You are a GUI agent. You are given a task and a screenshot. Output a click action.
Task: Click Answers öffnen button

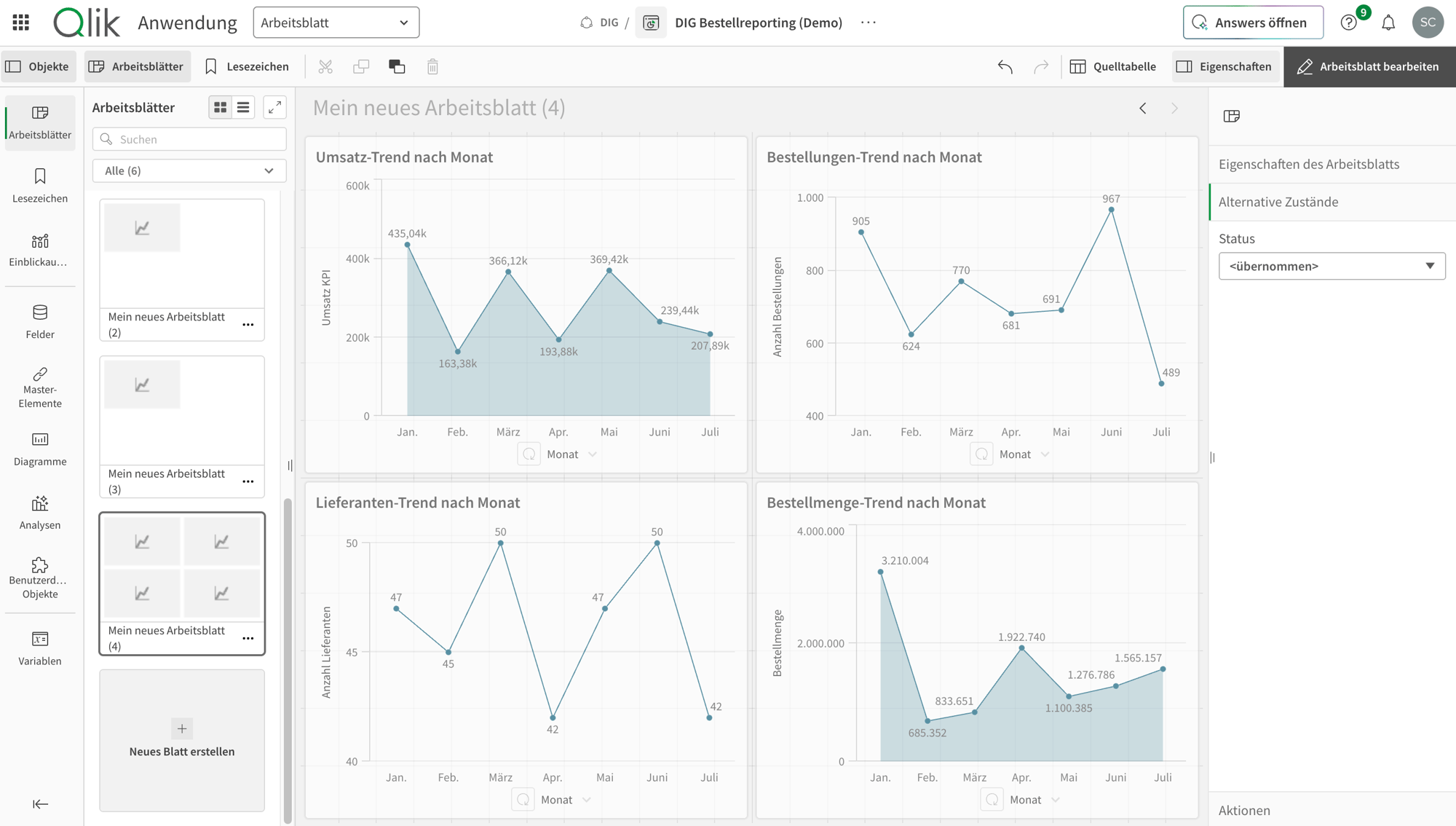pos(1253,23)
